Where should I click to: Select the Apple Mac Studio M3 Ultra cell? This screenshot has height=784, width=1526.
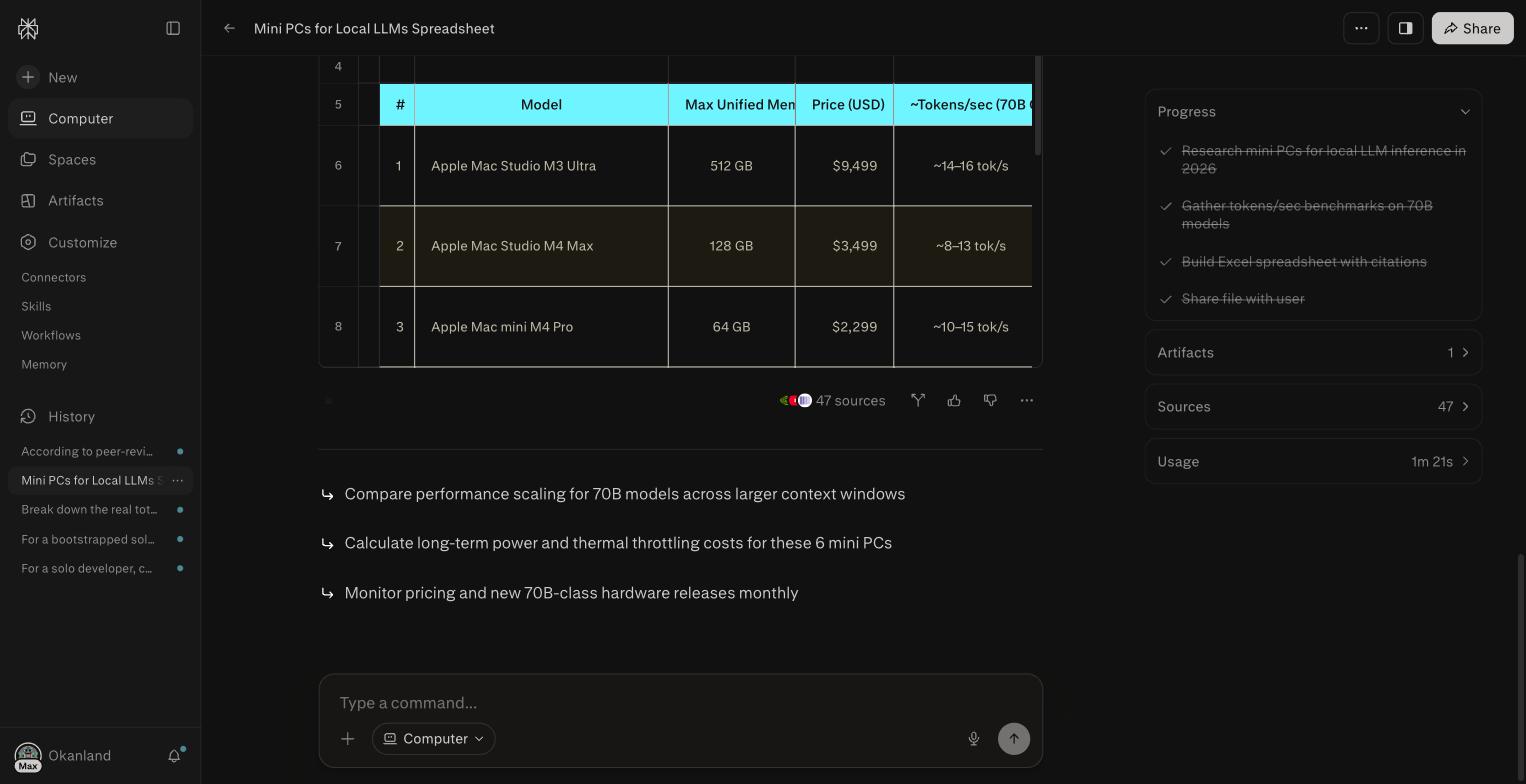click(541, 166)
